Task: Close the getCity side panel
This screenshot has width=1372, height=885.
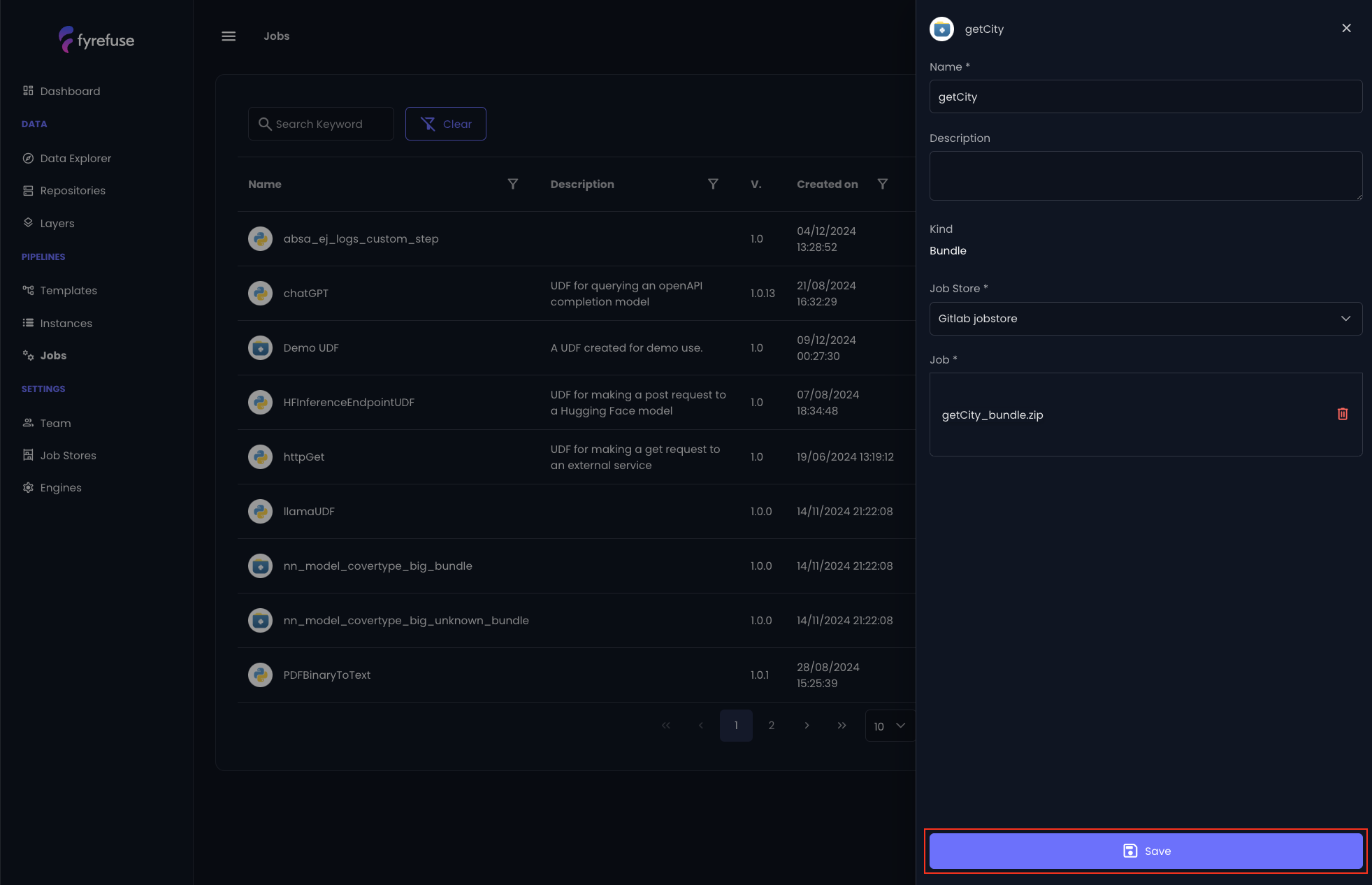Action: 1346,28
